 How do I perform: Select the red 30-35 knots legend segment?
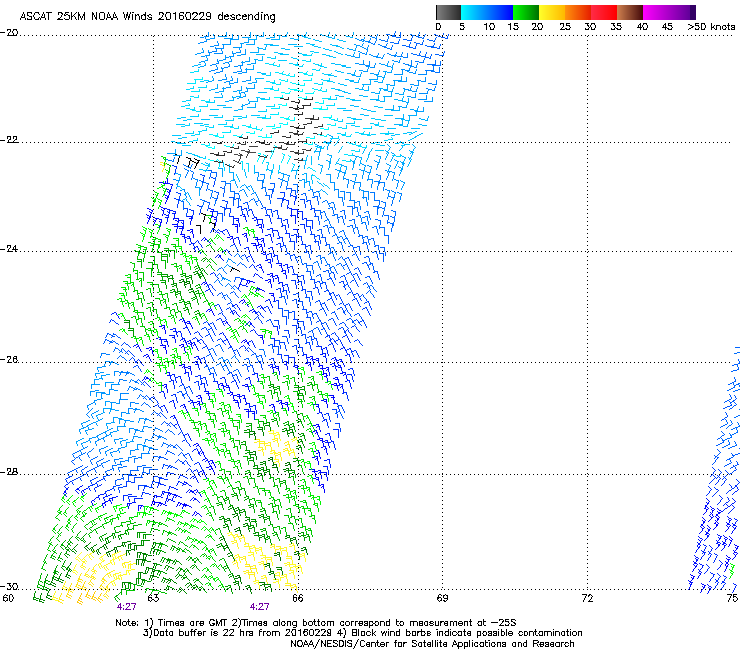(604, 12)
